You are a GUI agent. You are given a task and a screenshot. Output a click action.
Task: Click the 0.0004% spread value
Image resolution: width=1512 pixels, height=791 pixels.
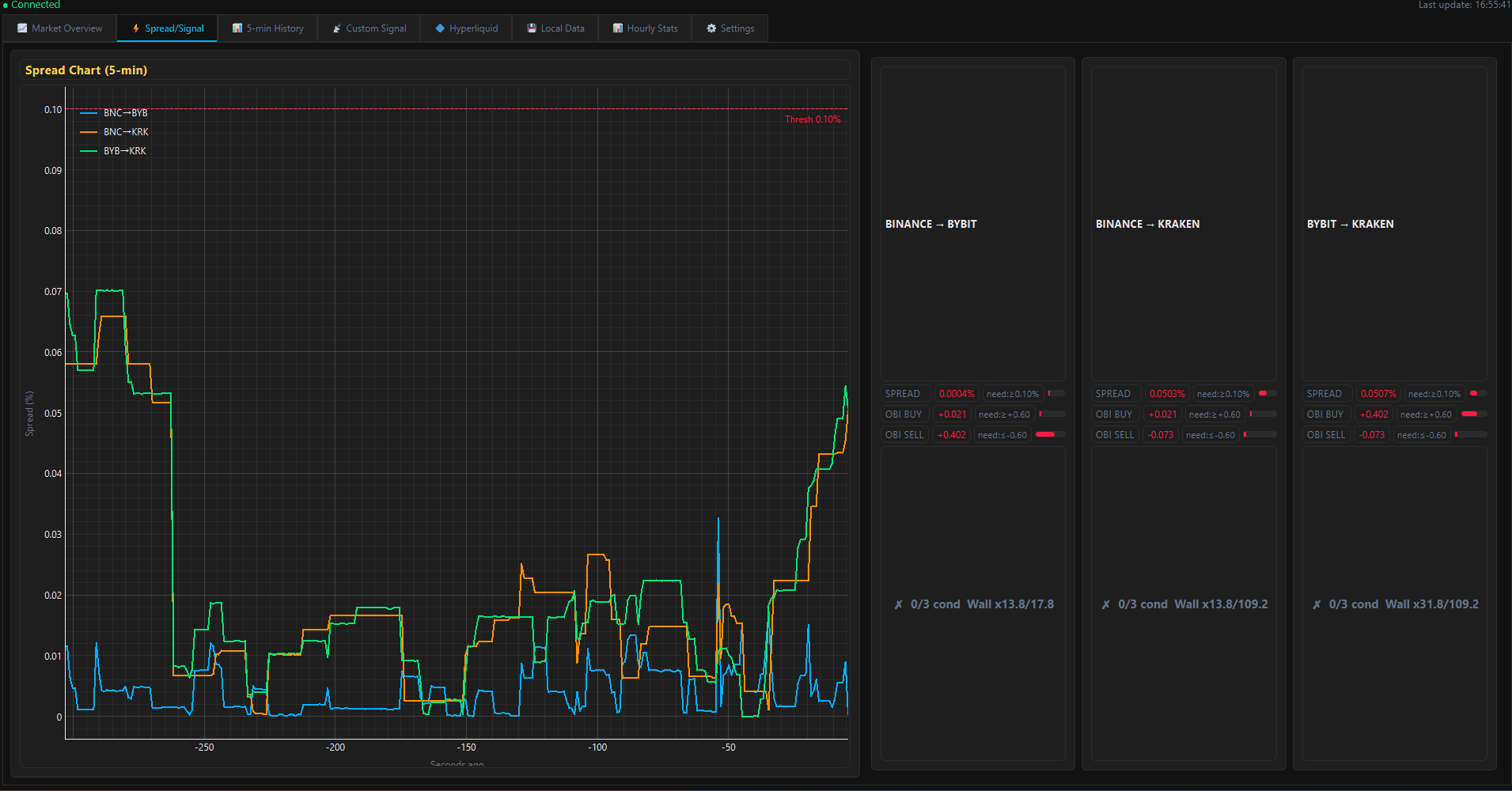tap(957, 394)
